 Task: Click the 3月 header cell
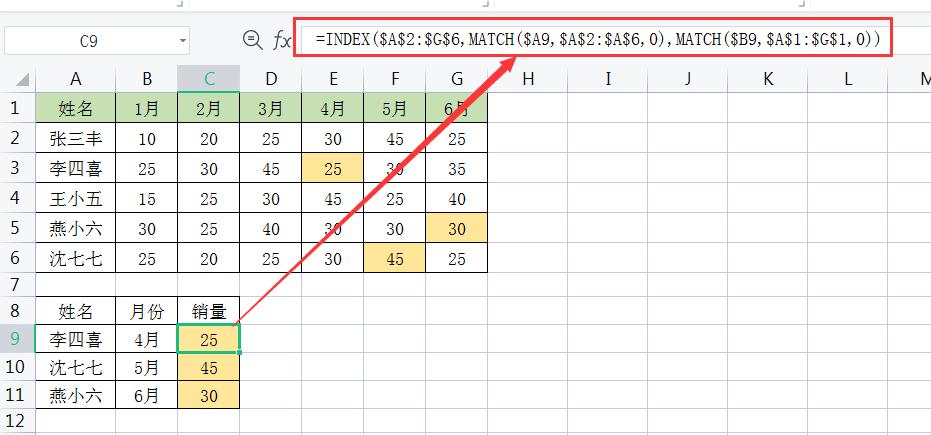(271, 108)
